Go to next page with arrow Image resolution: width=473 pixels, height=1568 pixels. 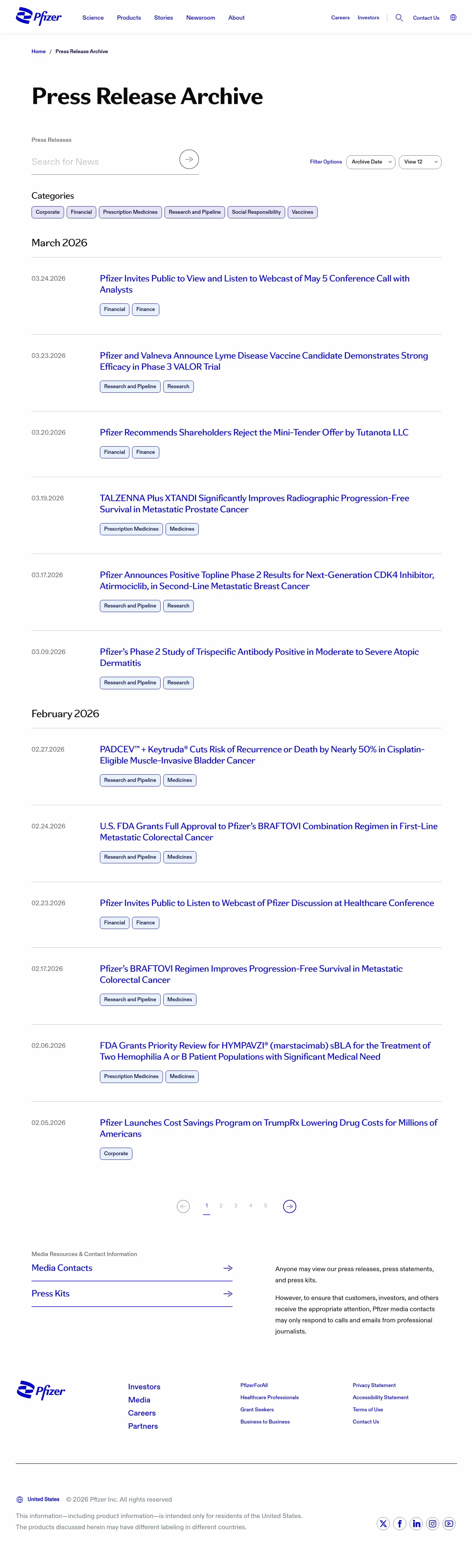click(290, 1206)
